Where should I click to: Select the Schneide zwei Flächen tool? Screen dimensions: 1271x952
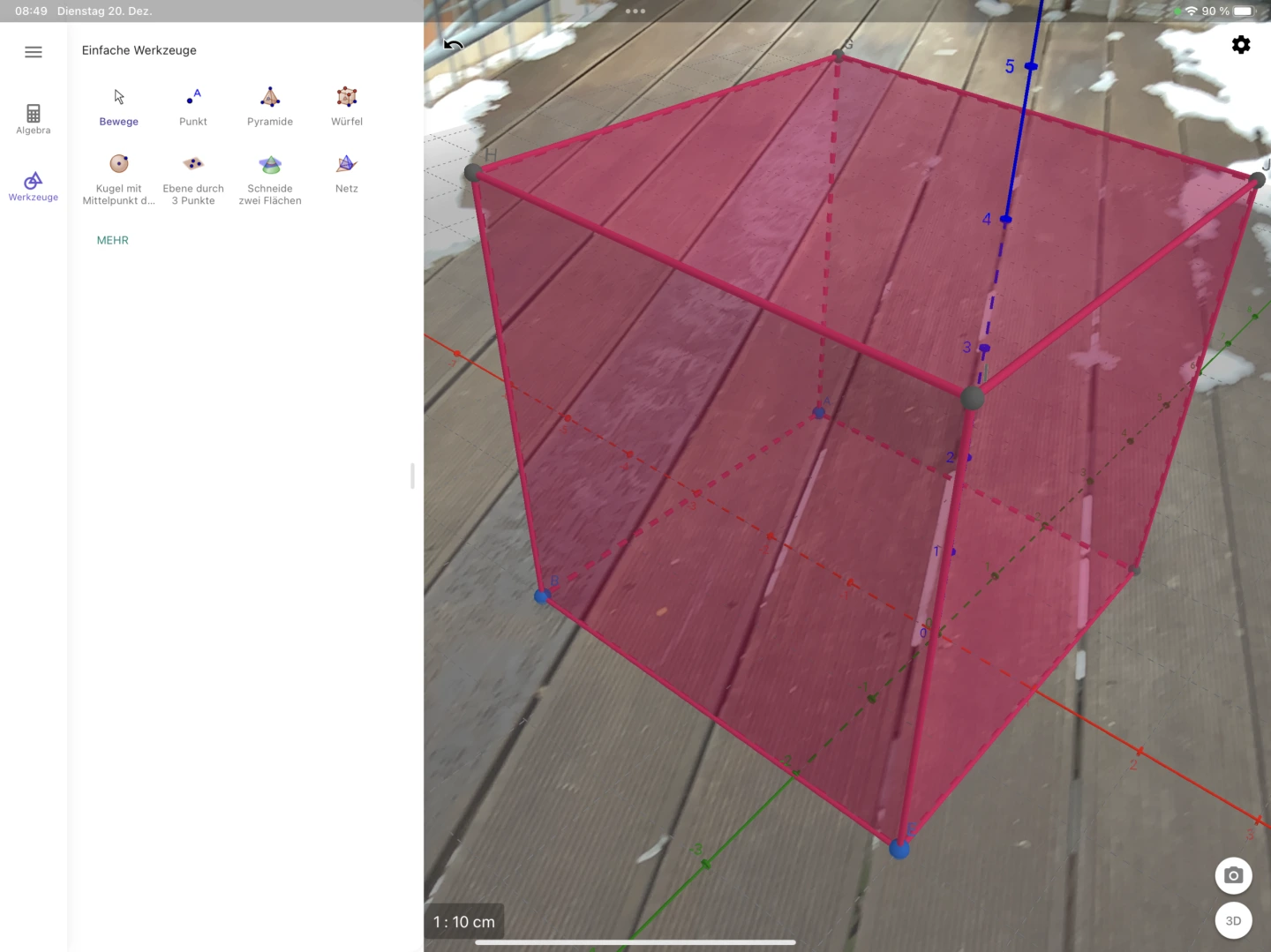[x=270, y=175]
